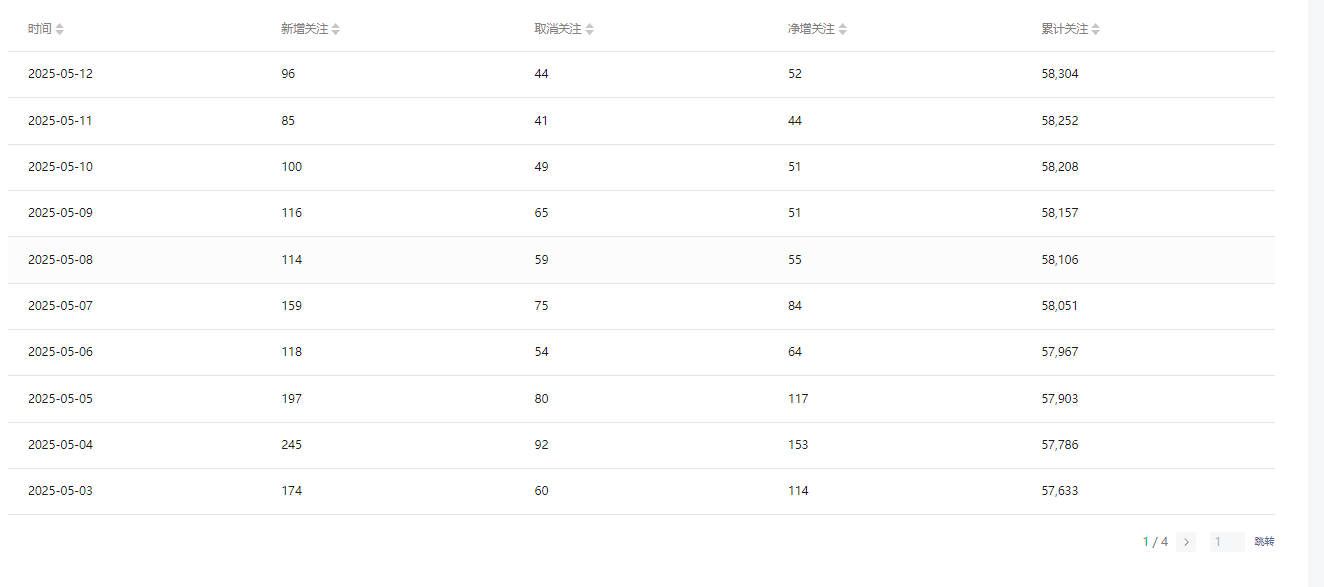The image size is (1324, 587).
Task: Click the 新增关注 header text
Action: point(305,29)
